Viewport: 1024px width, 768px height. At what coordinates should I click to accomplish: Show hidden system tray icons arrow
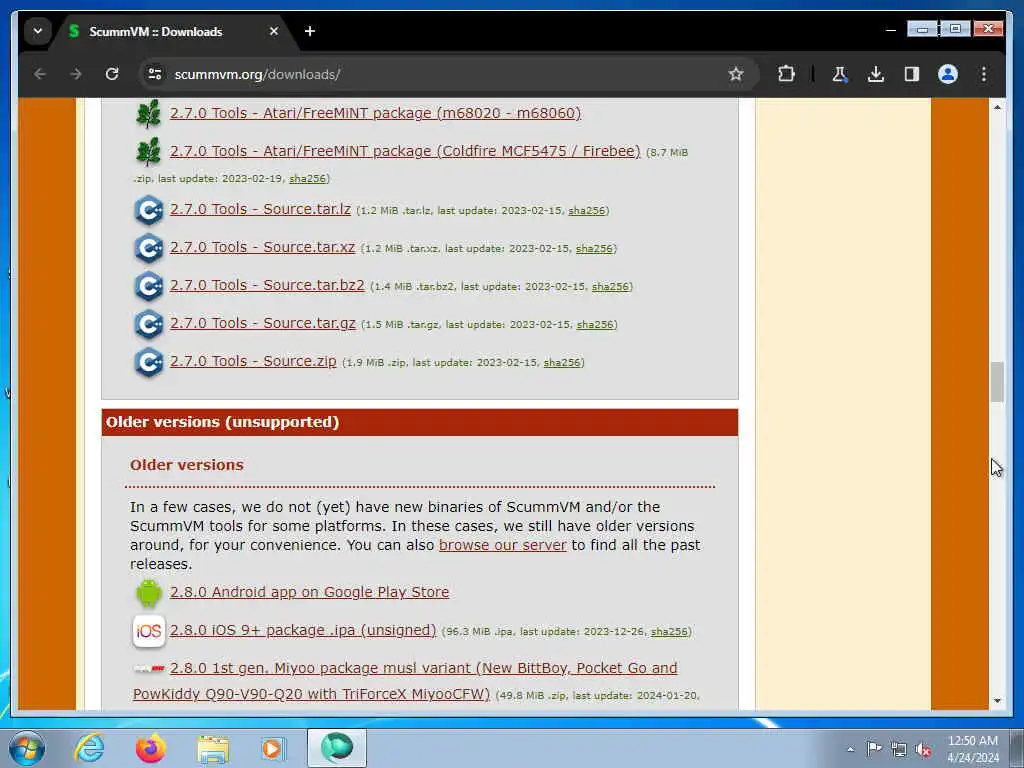click(850, 749)
